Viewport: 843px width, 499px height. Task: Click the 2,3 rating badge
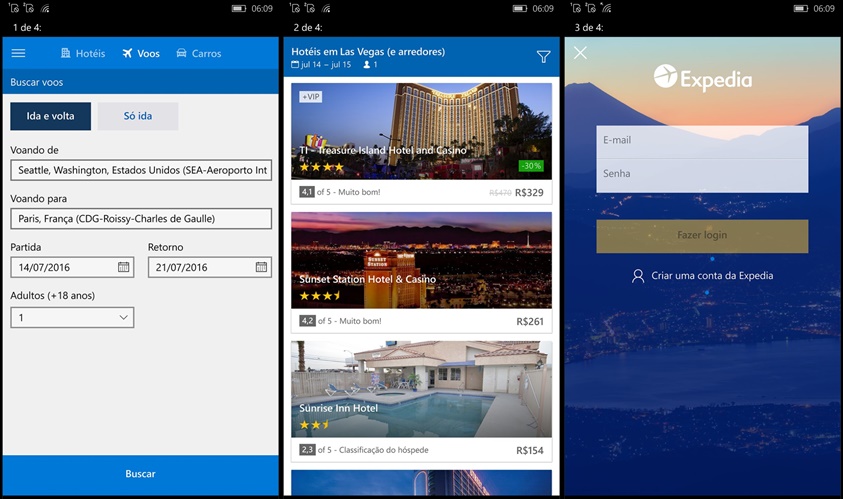coord(307,450)
